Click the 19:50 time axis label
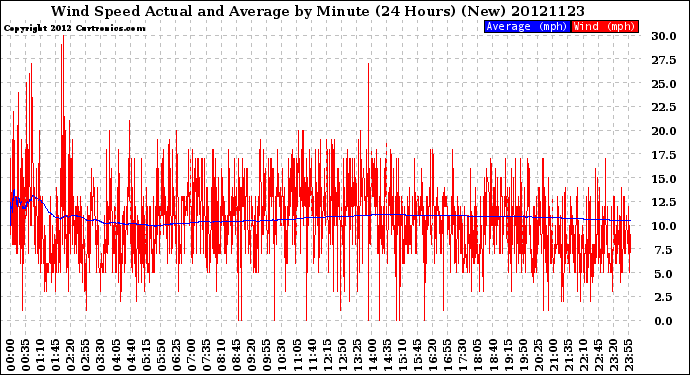The height and width of the screenshot is (375, 690). 523,355
